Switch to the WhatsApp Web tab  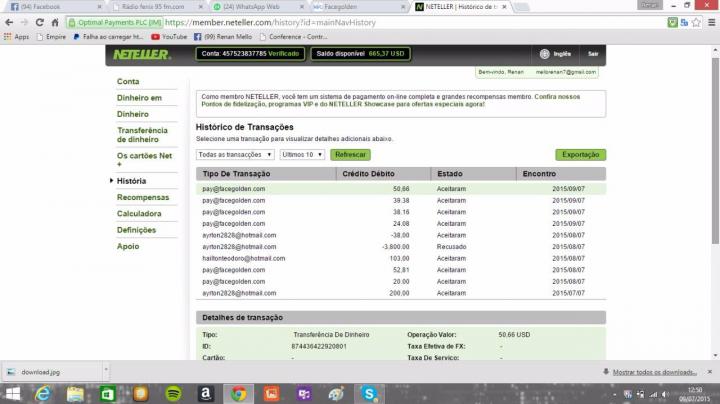[252, 6]
